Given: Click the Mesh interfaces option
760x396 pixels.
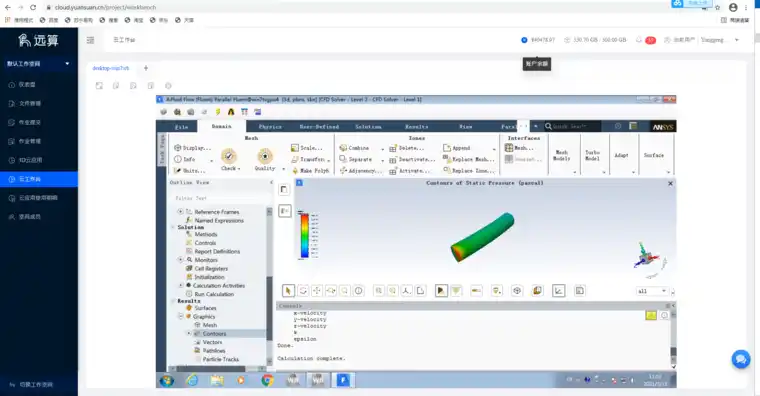Looking at the screenshot, I should [519, 148].
